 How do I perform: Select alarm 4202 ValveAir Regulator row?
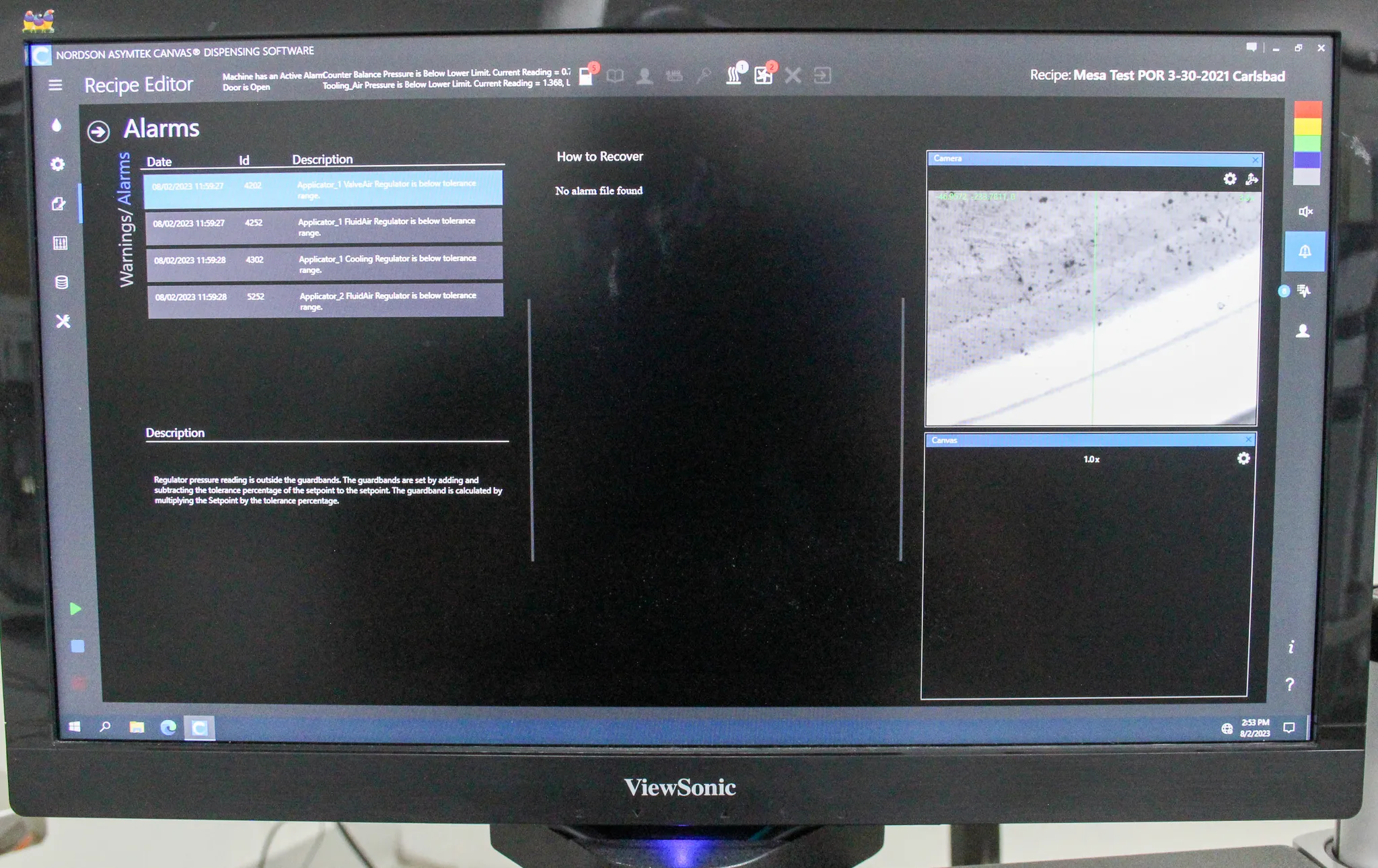pyautogui.click(x=323, y=188)
